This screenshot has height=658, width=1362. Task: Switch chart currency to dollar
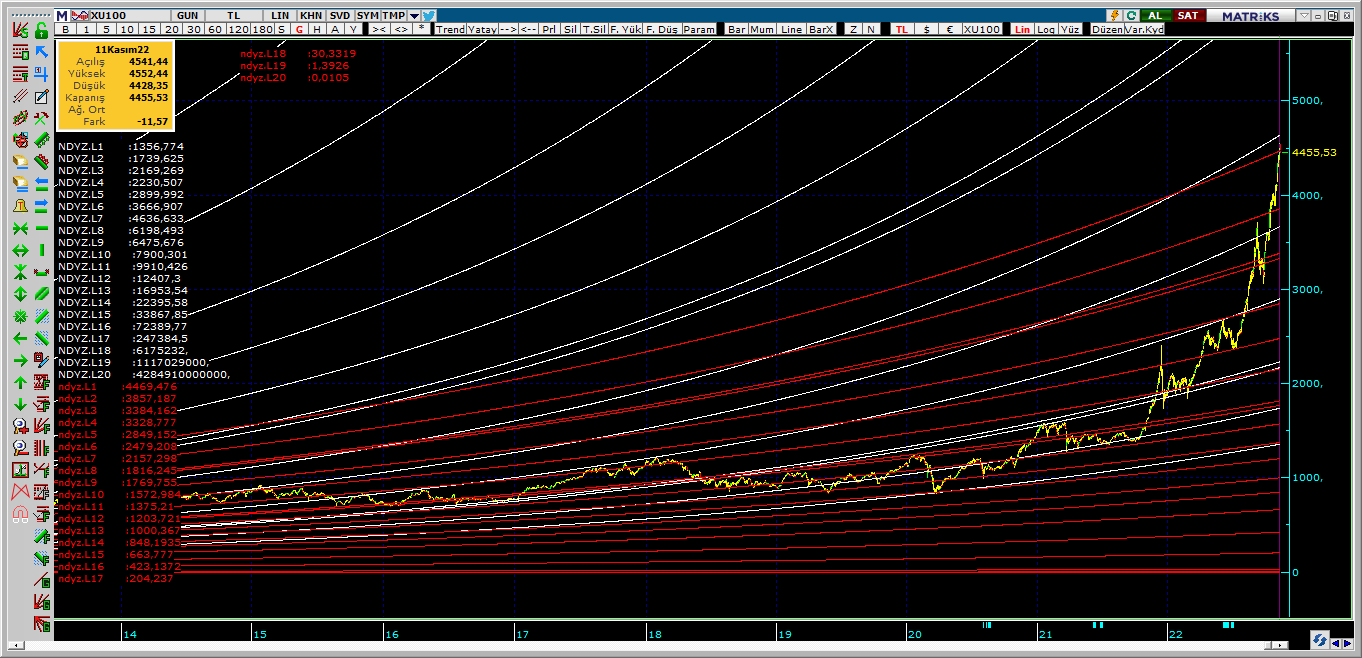click(926, 29)
